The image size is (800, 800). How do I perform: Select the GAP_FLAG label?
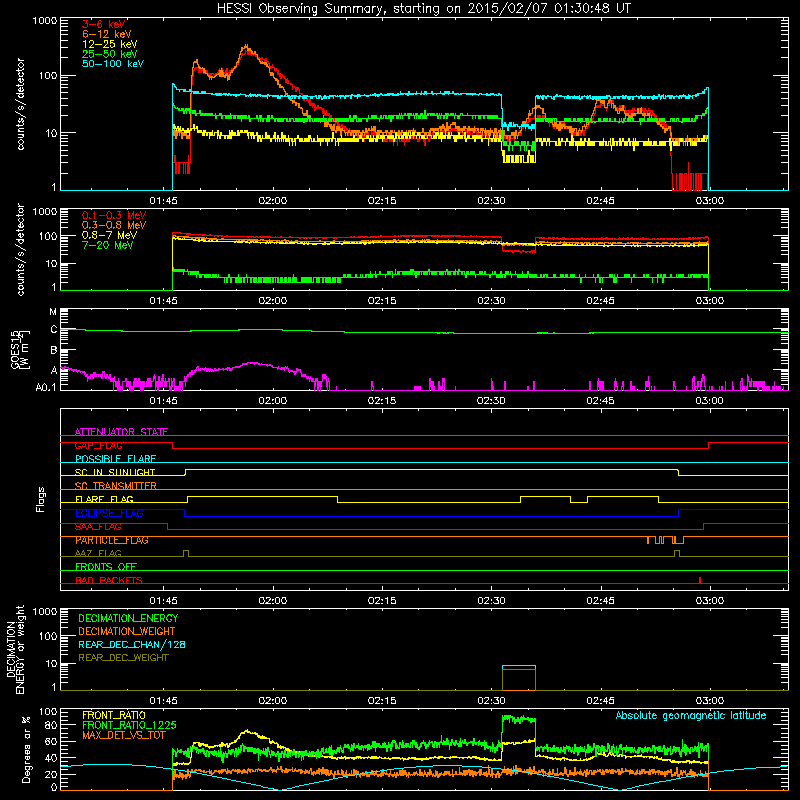point(98,445)
